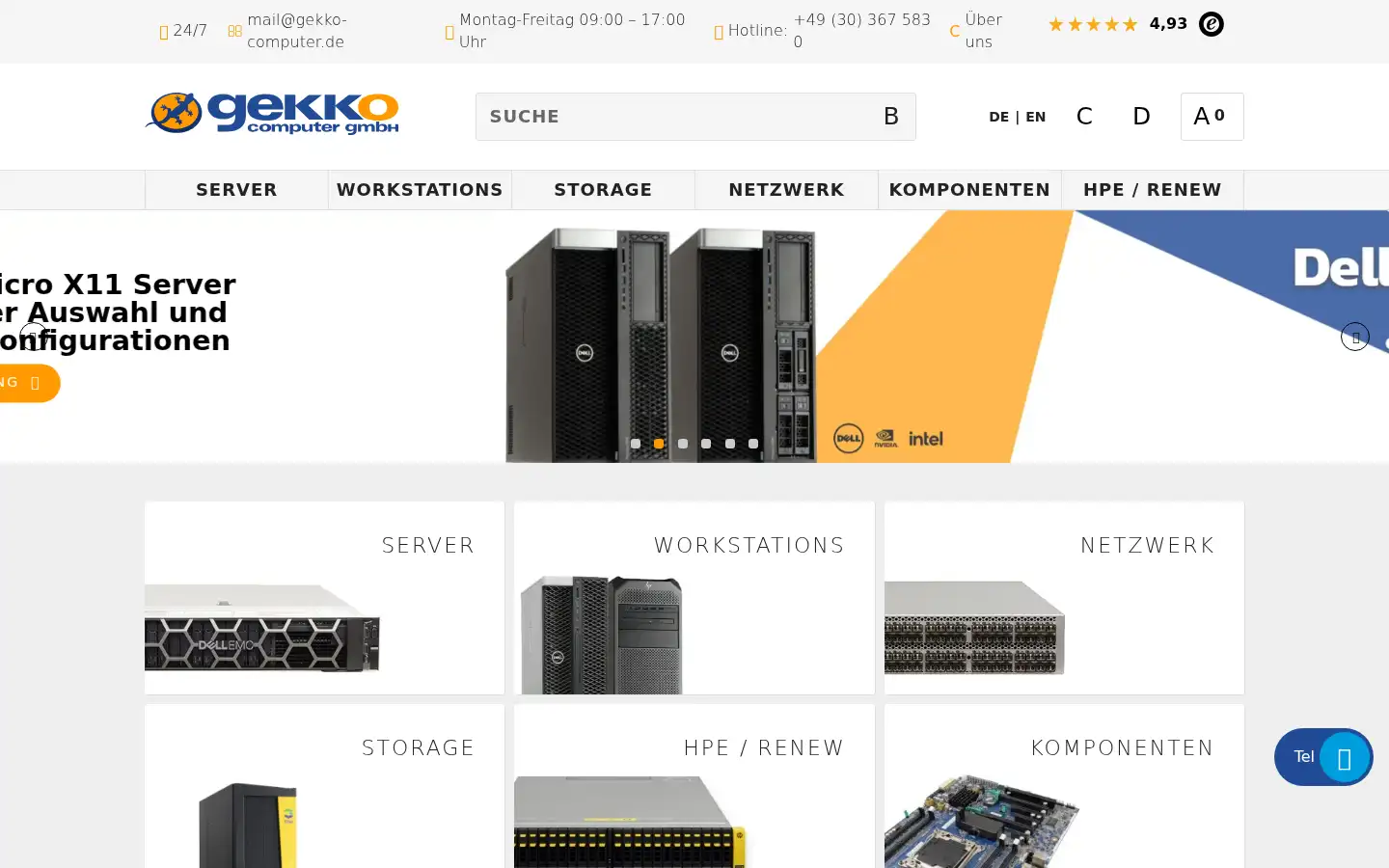Open the STORAGE navigation menu

[x=603, y=190]
